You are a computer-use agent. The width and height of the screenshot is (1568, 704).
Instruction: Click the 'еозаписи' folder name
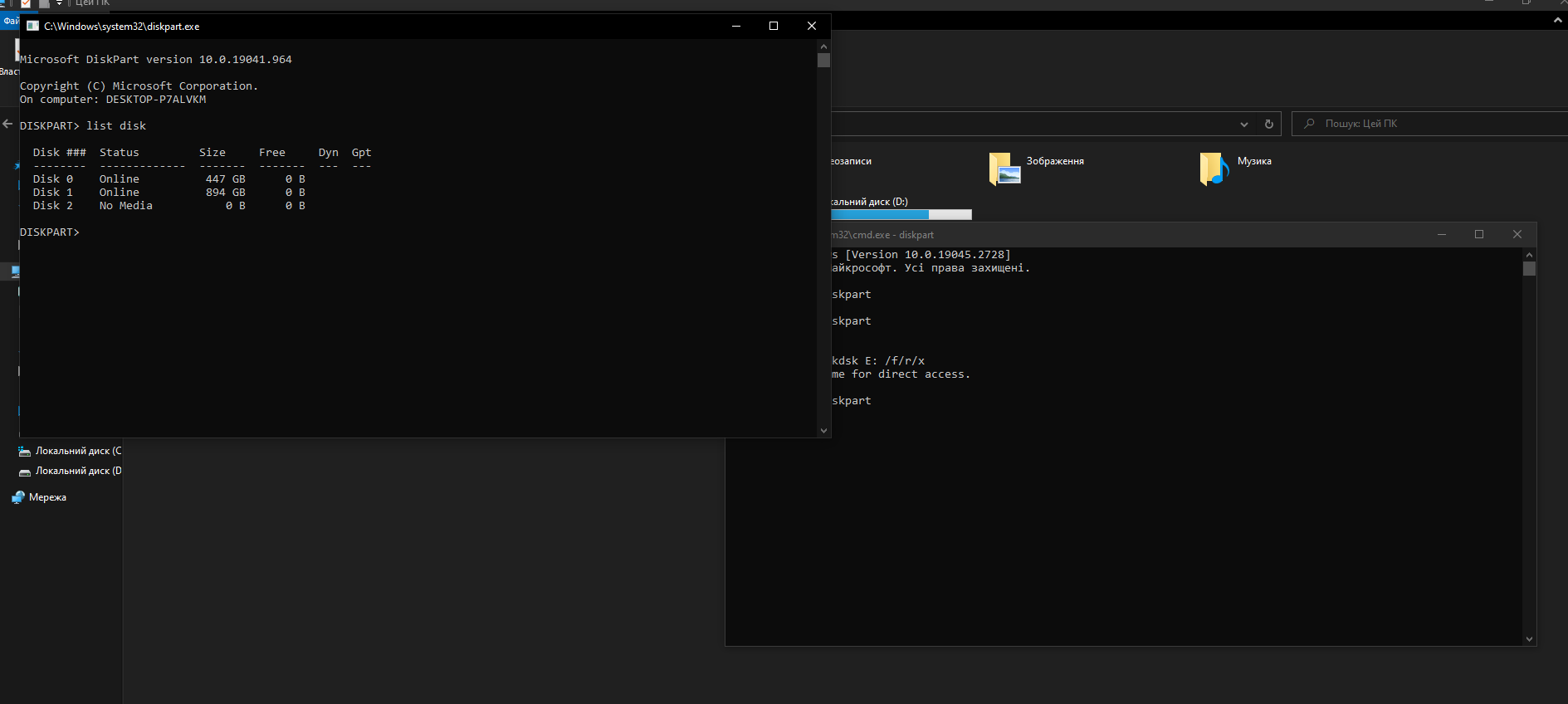(852, 161)
